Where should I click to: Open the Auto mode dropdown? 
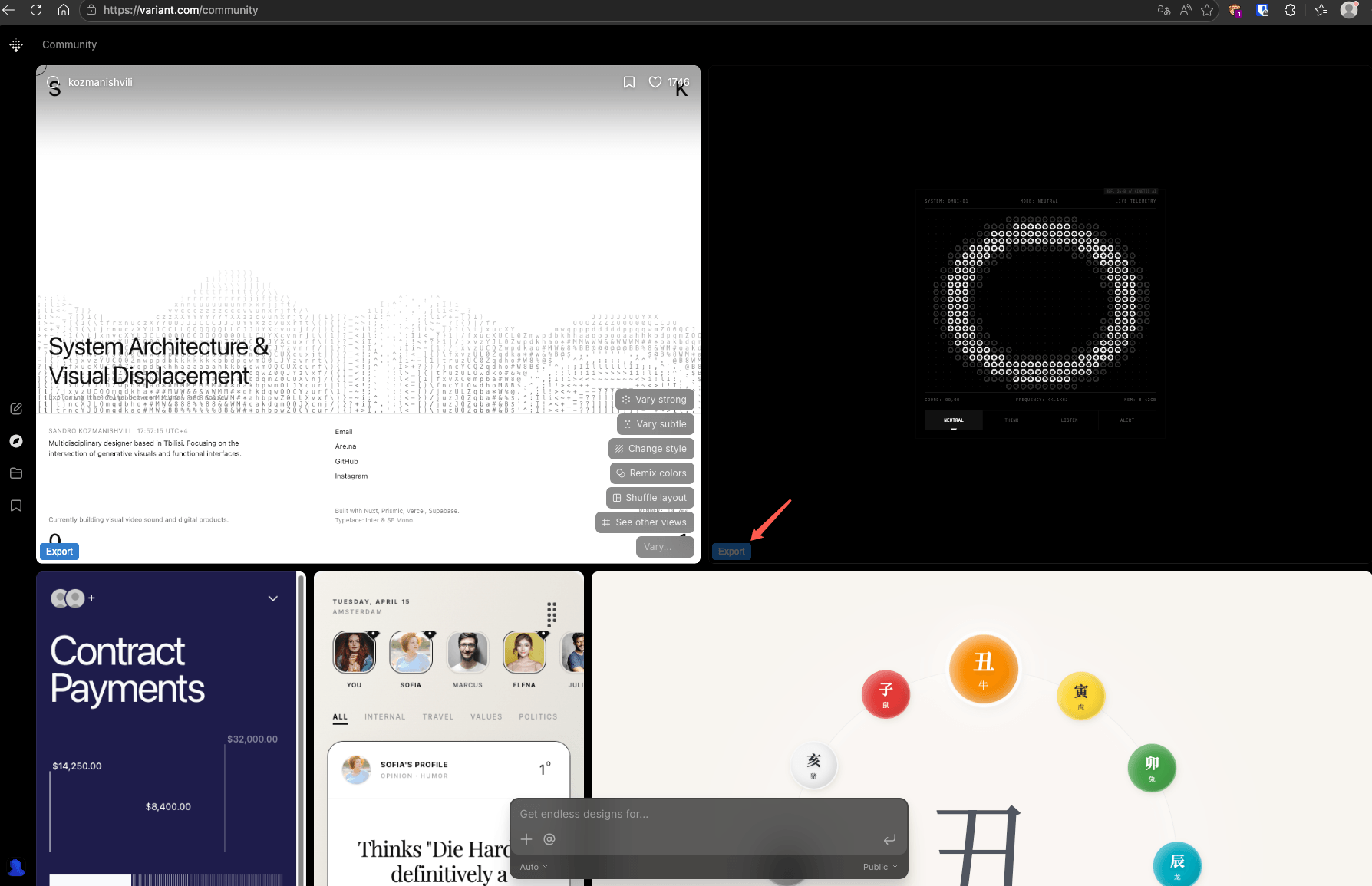coord(533,867)
